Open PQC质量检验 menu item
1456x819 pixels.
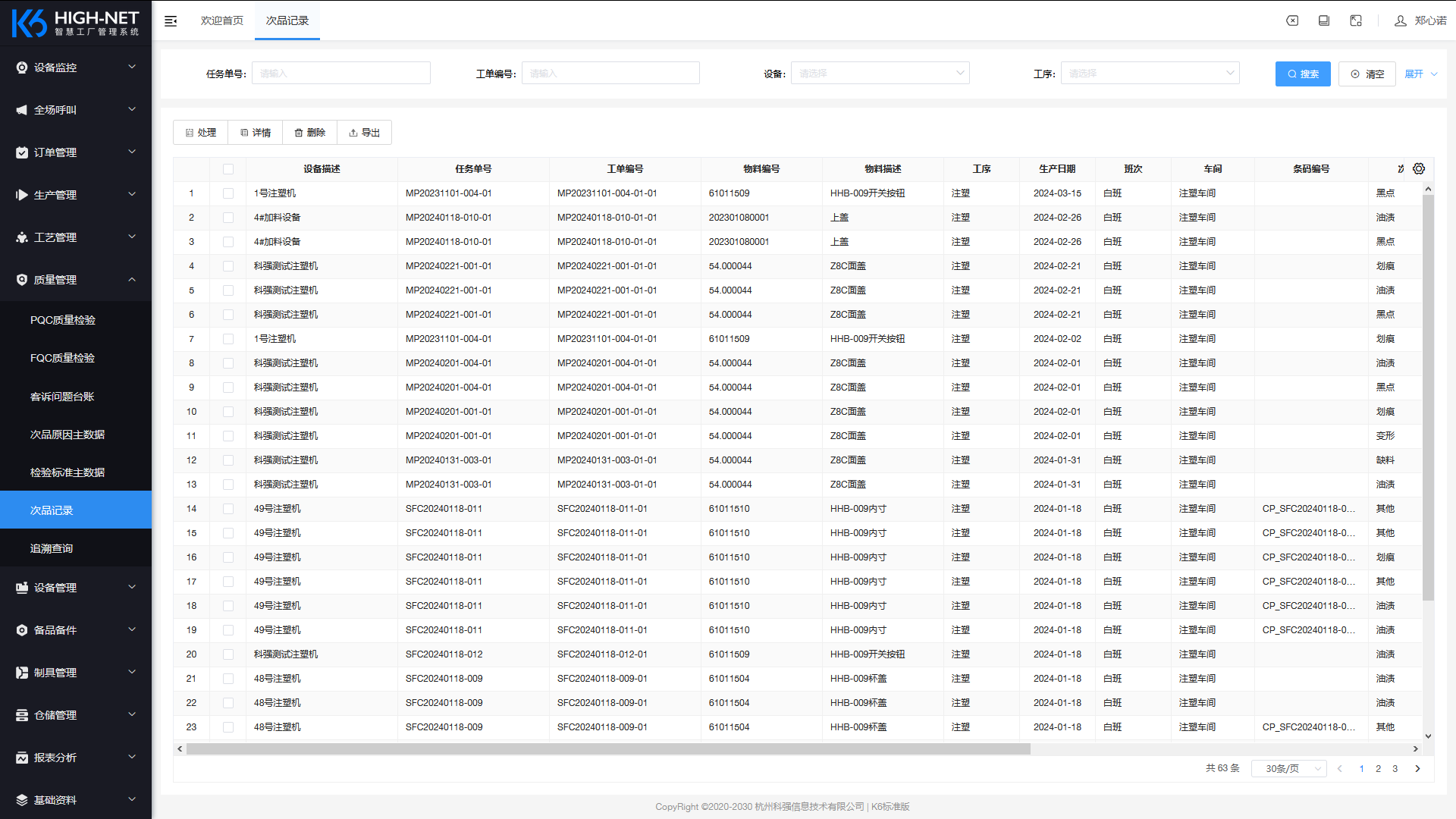(x=76, y=320)
